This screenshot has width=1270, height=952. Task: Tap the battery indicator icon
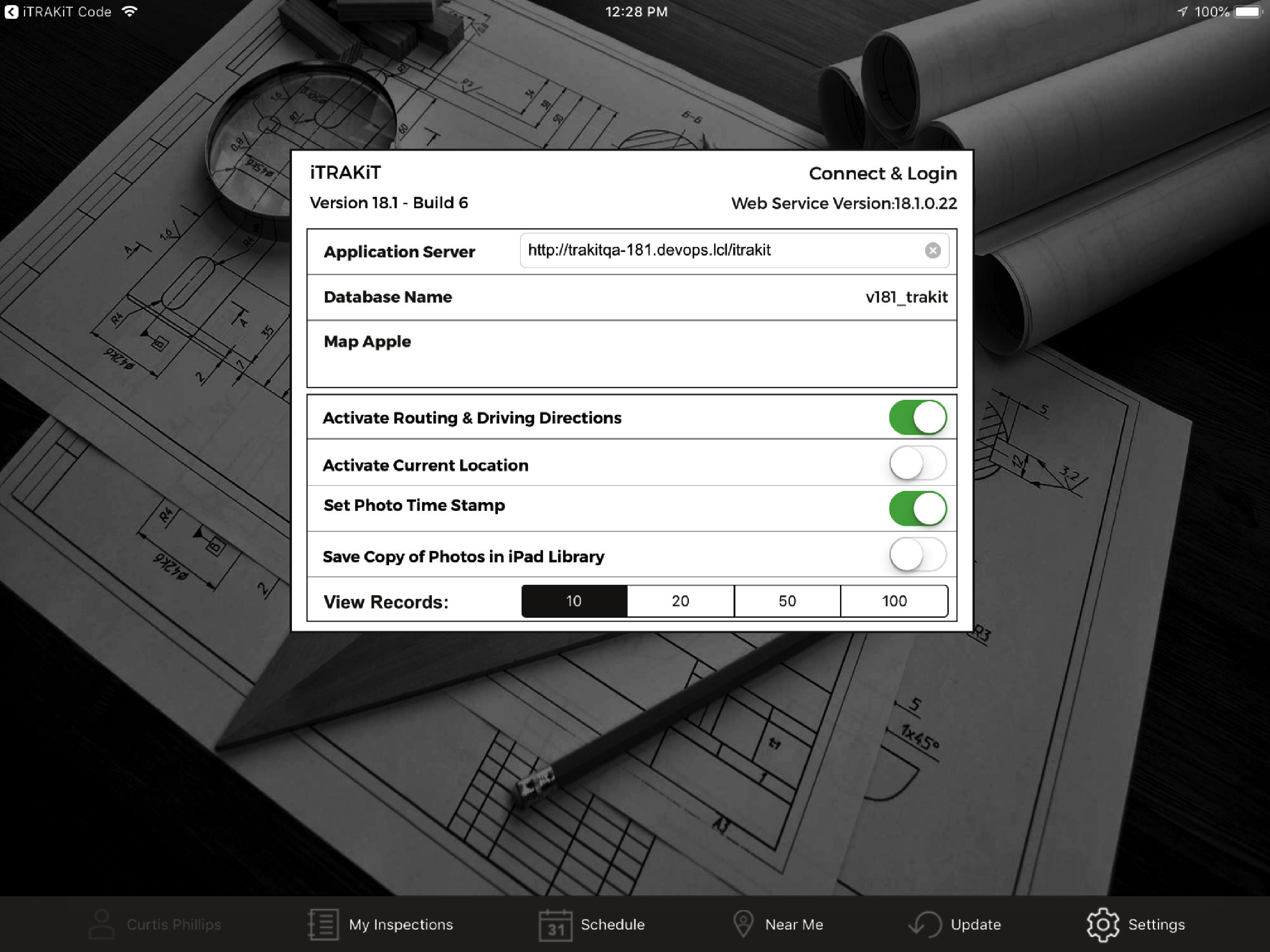tap(1248, 12)
